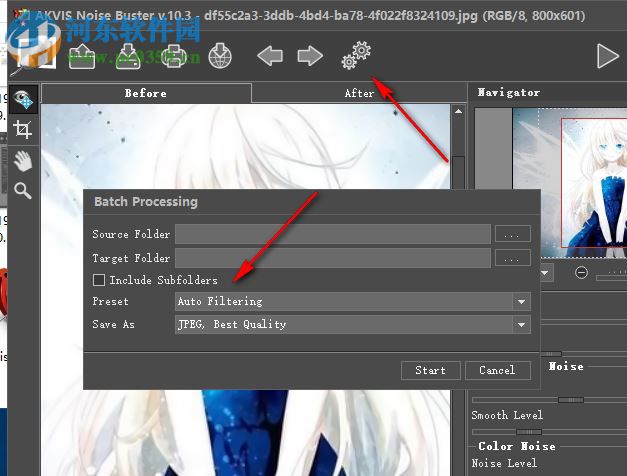The height and width of the screenshot is (476, 627).
Task: Open the Save As format dropdown
Action: point(353,324)
